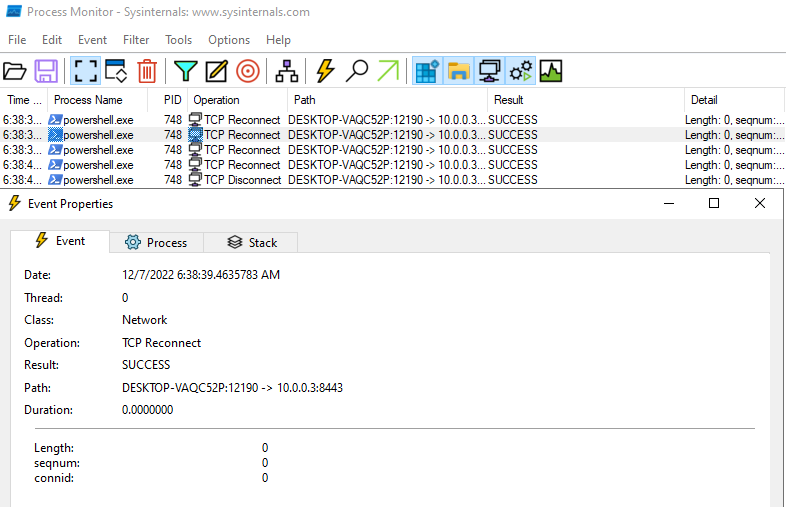Viewport: 786px width, 507px height.
Task: Toggle Show Network Activity icon
Action: pyautogui.click(x=489, y=71)
